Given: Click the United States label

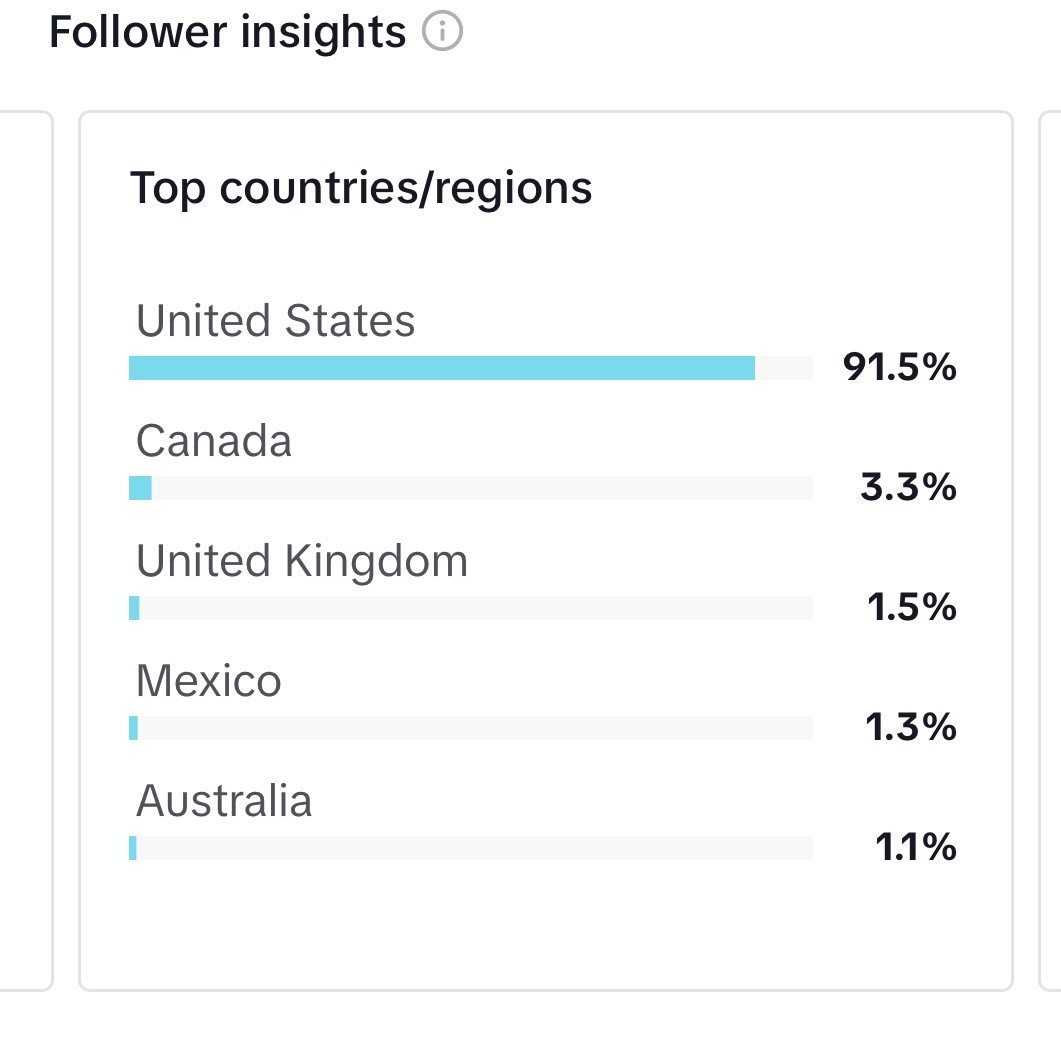Looking at the screenshot, I should (x=275, y=320).
